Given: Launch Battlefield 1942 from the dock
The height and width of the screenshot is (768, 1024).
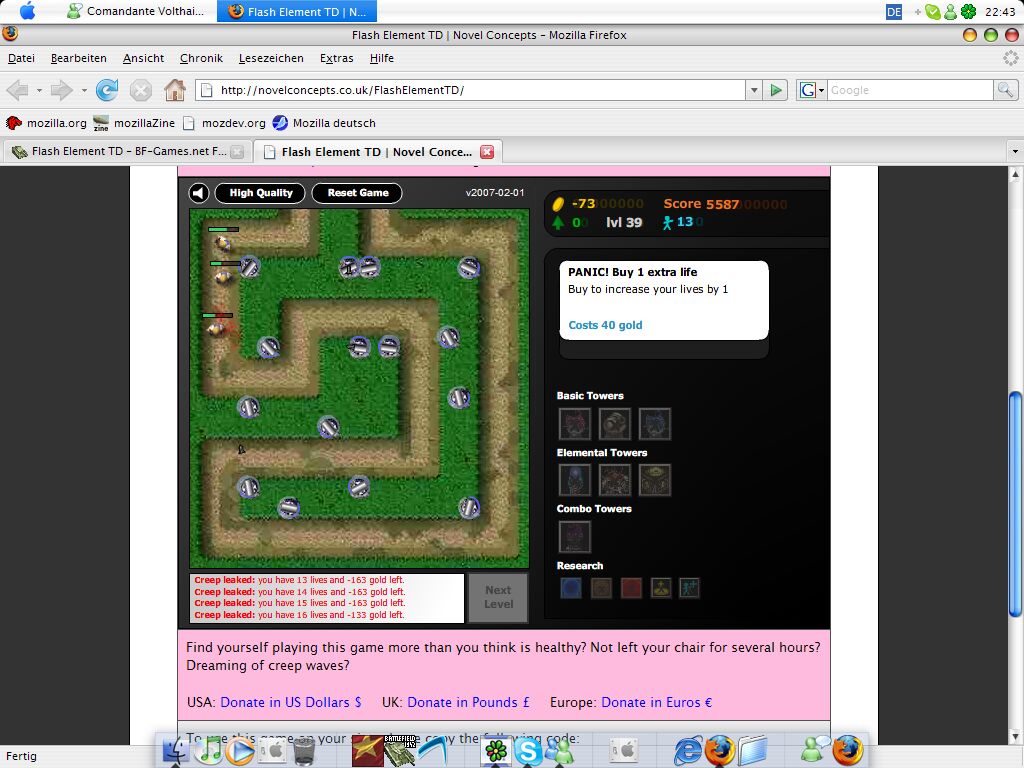Looking at the screenshot, I should click(x=400, y=751).
